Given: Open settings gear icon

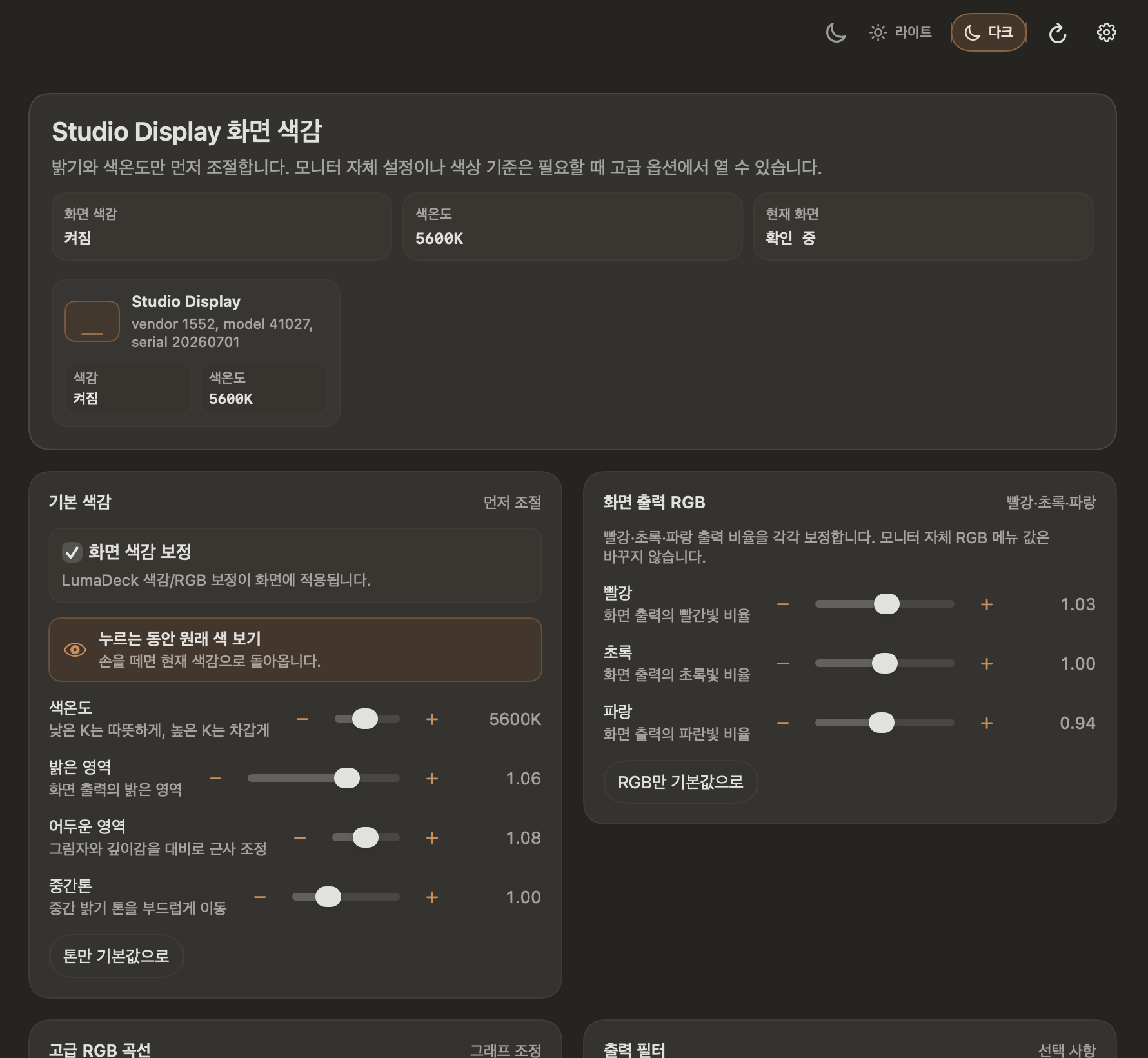Looking at the screenshot, I should tap(1107, 32).
